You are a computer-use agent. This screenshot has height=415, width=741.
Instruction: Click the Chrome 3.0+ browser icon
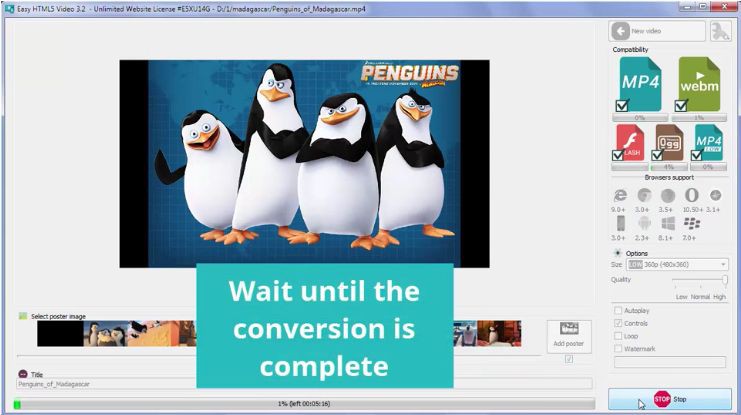coord(644,195)
